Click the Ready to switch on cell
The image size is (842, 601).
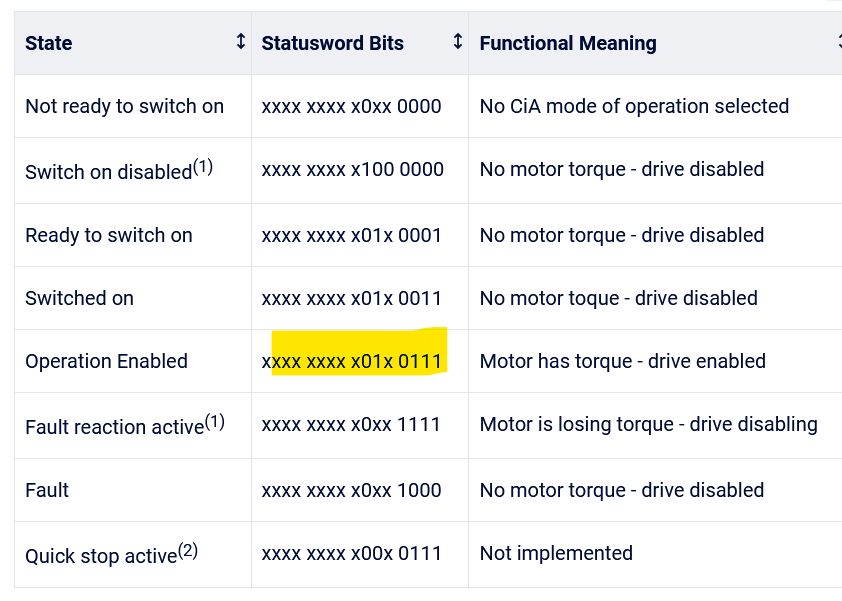108,235
